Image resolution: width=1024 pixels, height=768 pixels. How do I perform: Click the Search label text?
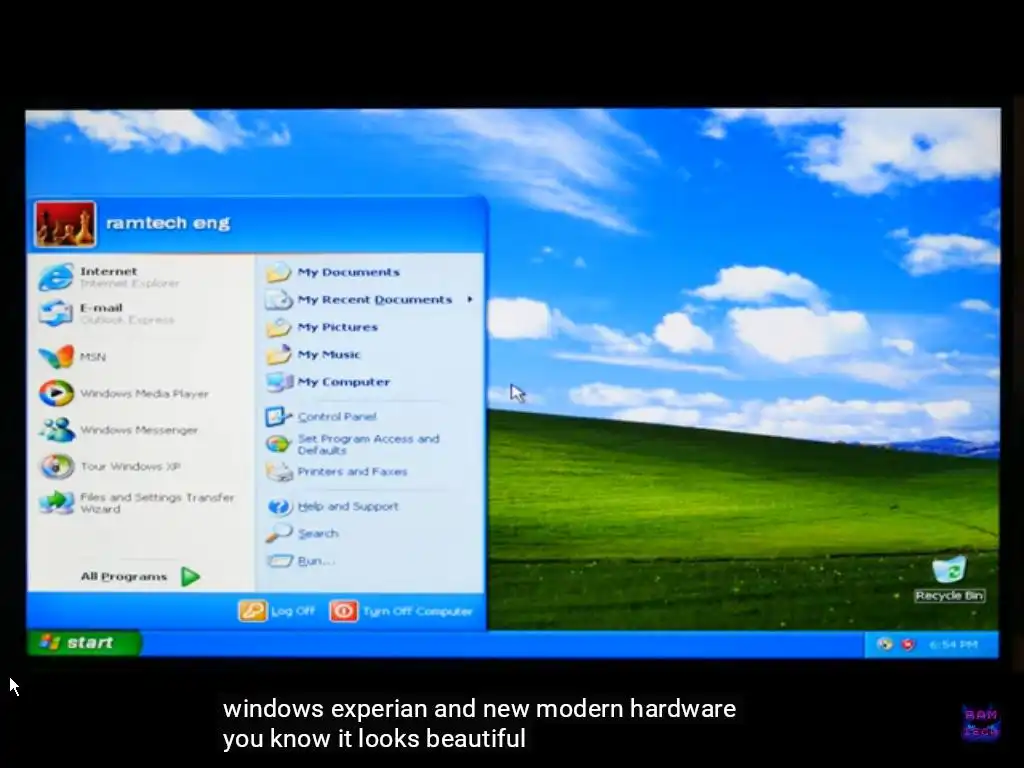318,534
